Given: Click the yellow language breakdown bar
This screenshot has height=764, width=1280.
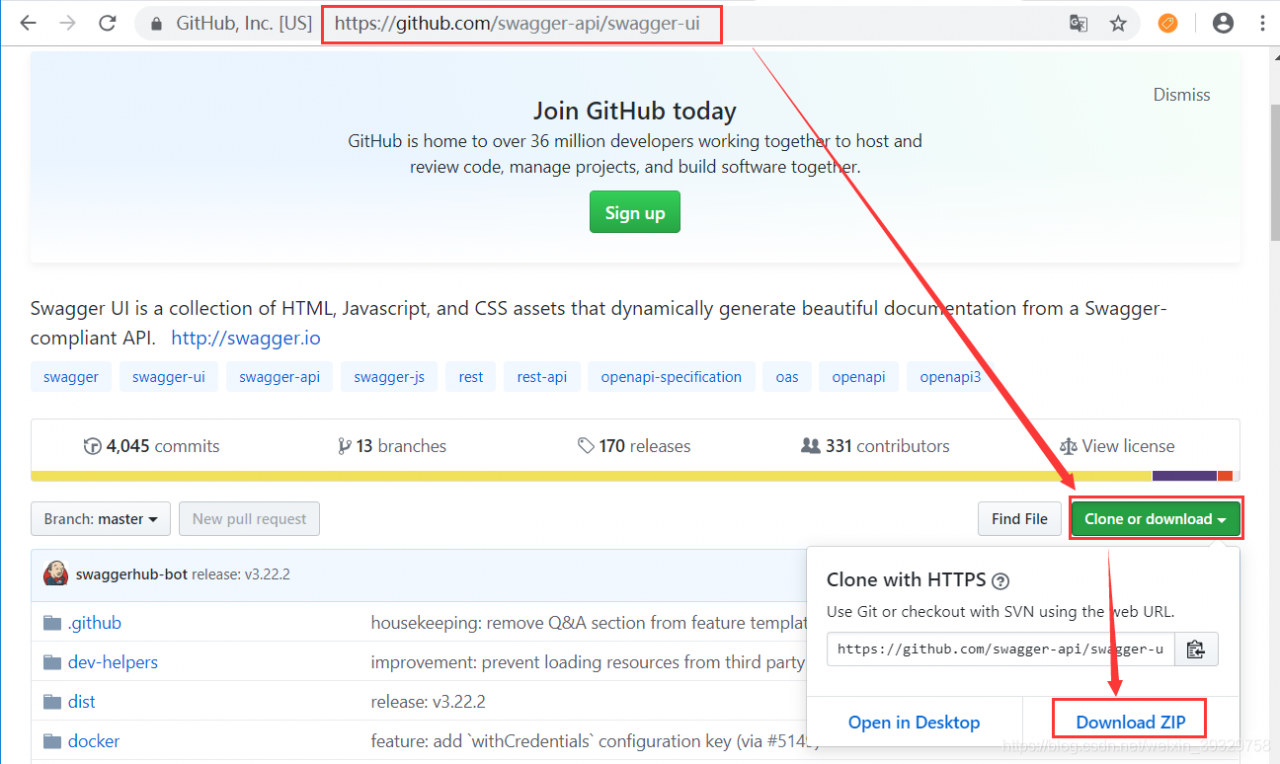Looking at the screenshot, I should (x=591, y=476).
